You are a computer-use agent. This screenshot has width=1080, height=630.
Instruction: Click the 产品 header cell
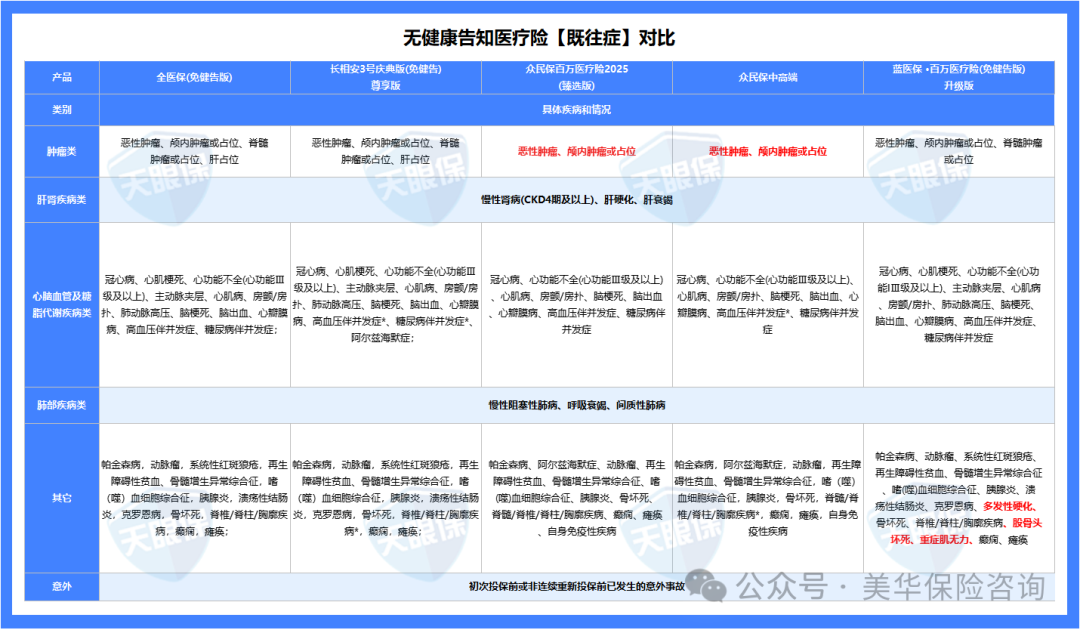[x=60, y=78]
